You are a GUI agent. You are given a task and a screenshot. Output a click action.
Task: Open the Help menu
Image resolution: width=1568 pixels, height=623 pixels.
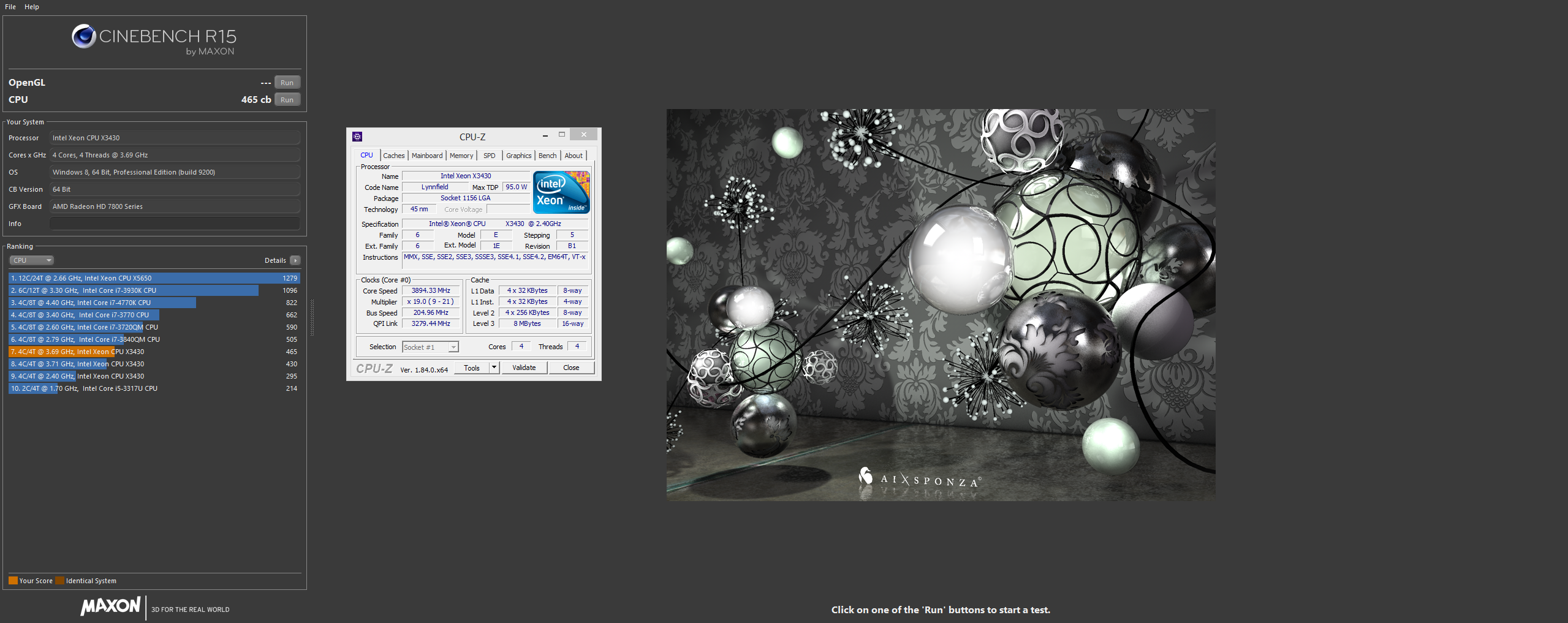tap(32, 7)
